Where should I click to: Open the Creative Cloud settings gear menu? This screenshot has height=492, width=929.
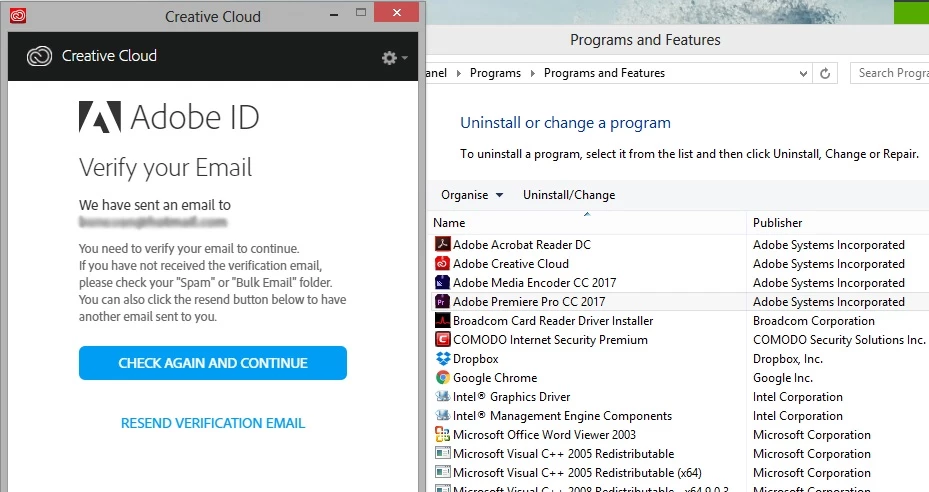click(394, 57)
